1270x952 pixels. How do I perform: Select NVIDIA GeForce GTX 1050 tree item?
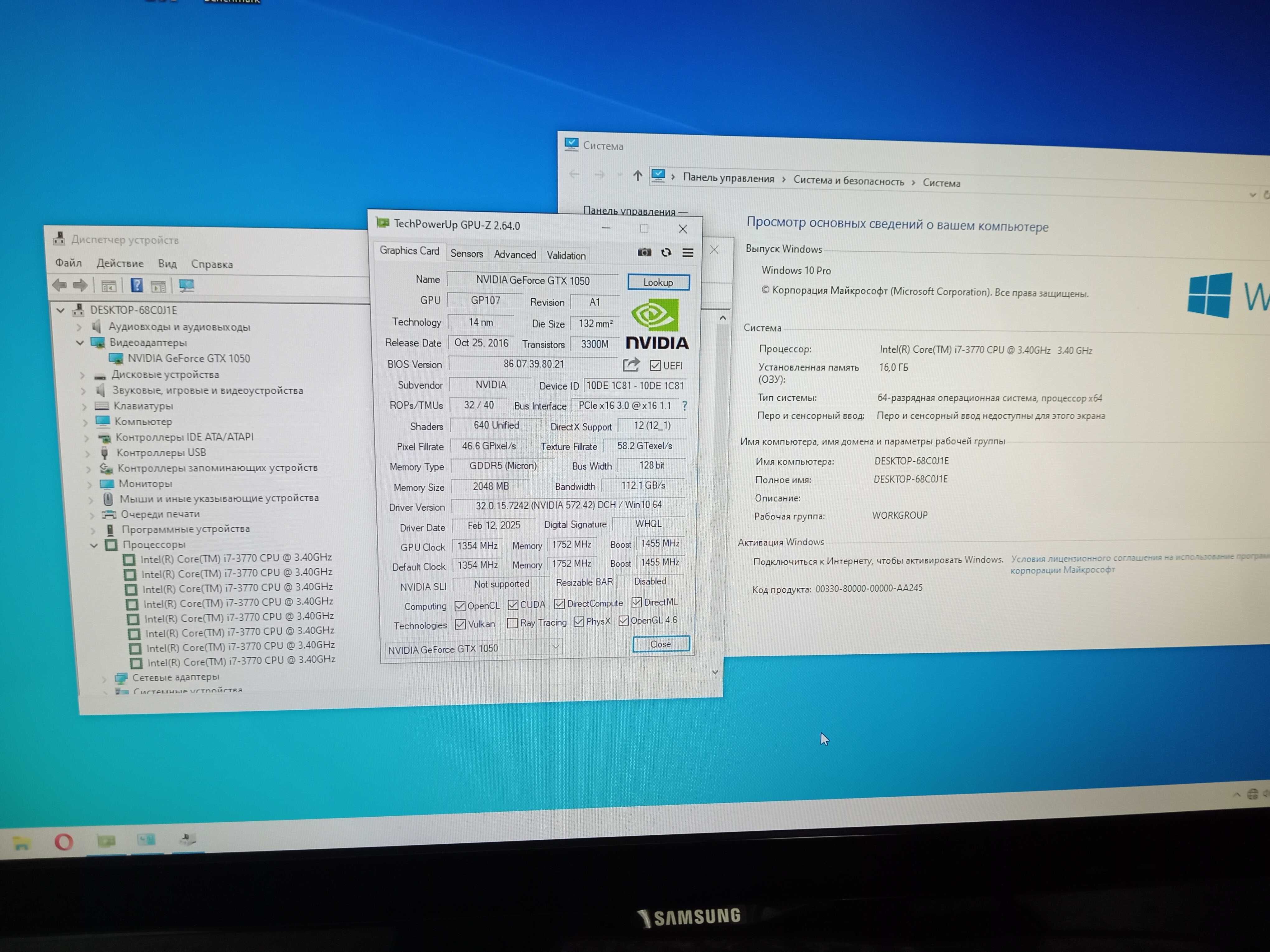tap(189, 359)
